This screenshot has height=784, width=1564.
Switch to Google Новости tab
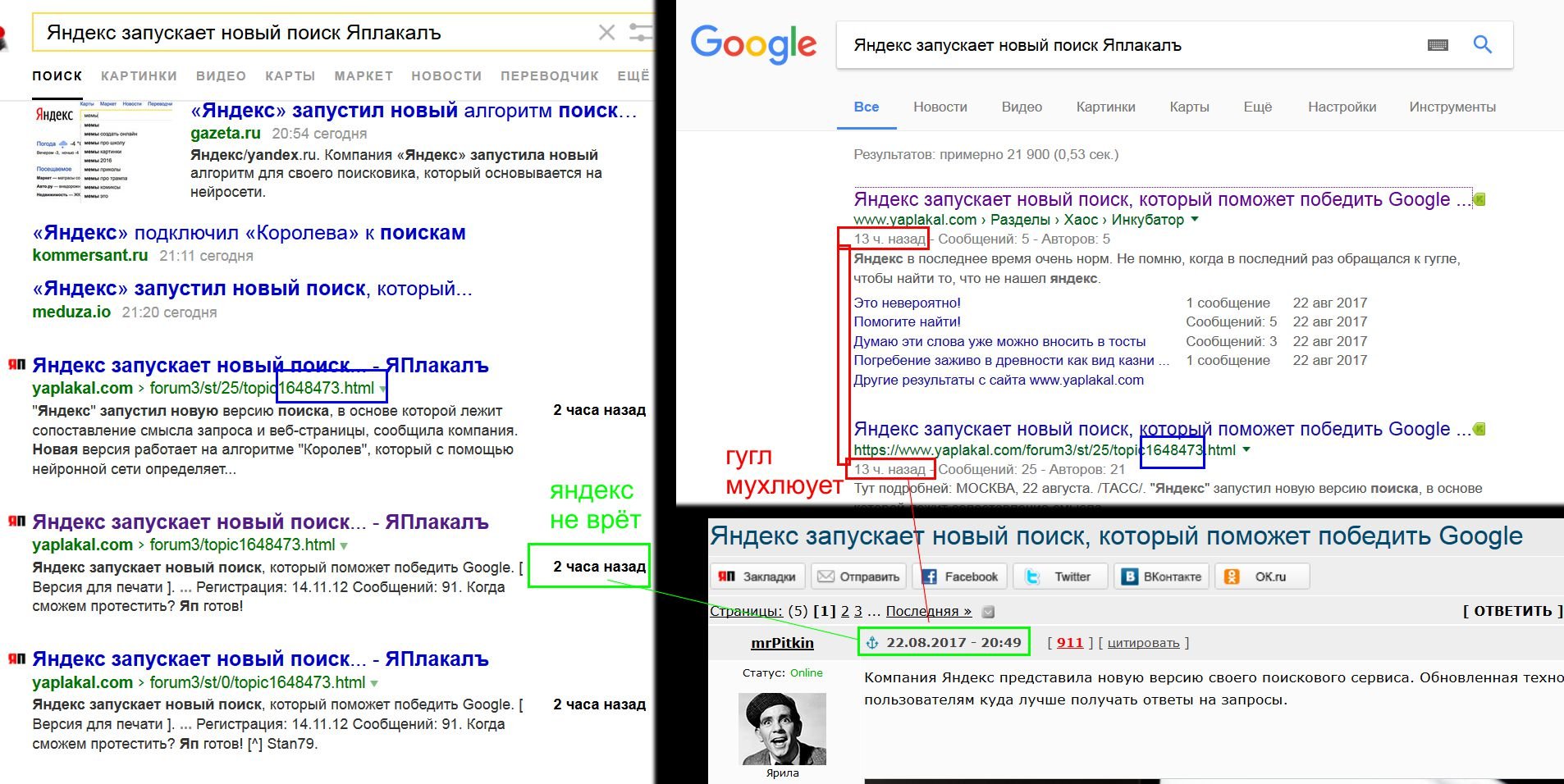point(940,107)
